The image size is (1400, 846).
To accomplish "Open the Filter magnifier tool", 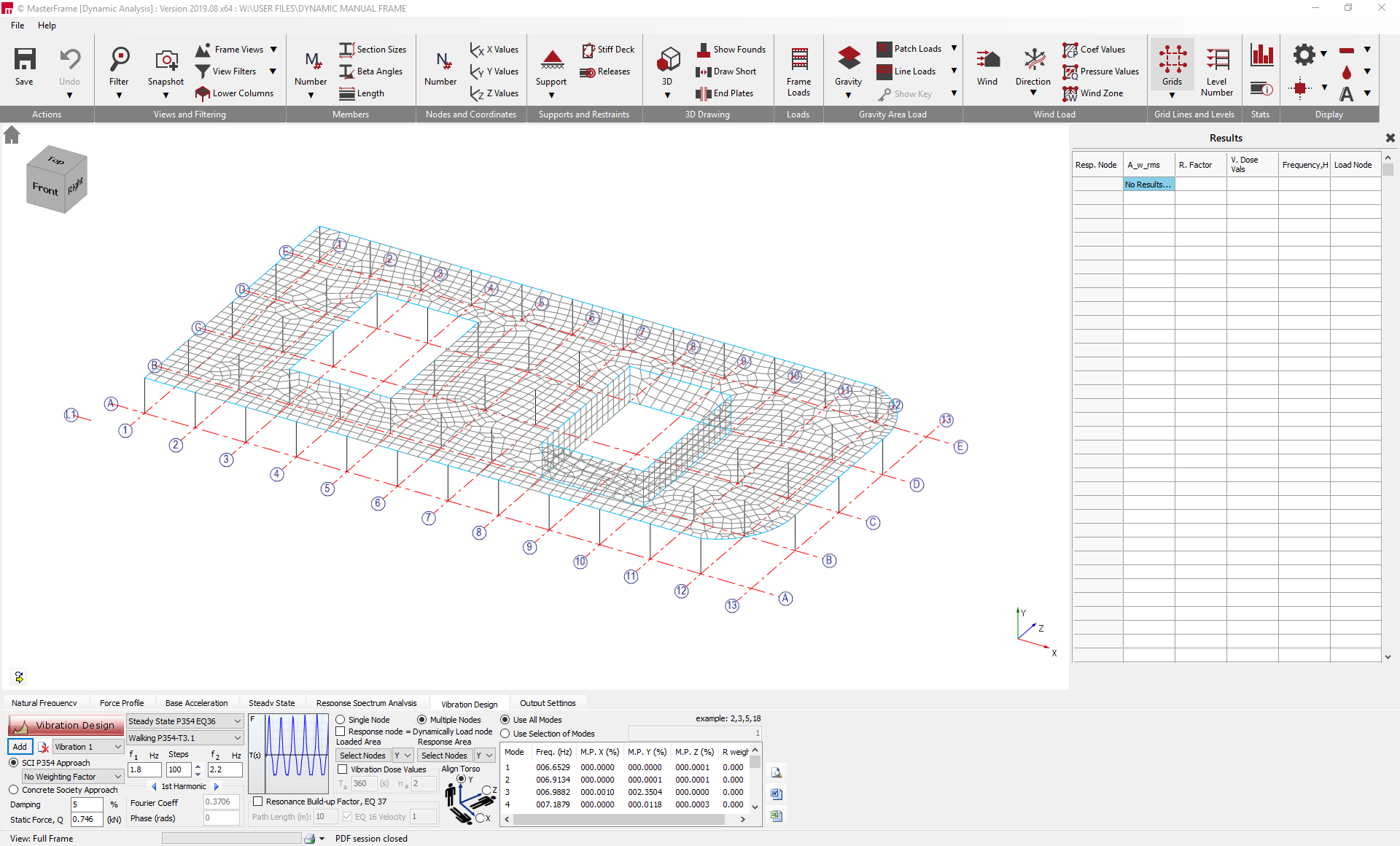I will (x=119, y=59).
